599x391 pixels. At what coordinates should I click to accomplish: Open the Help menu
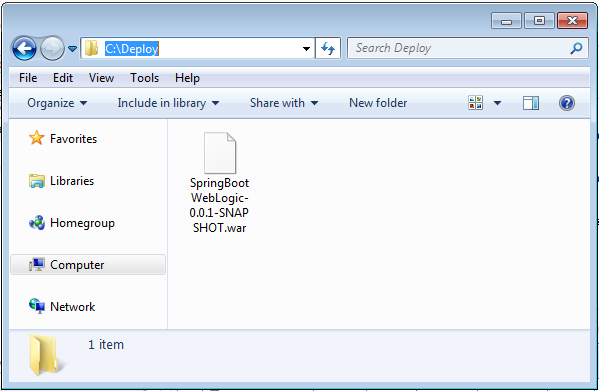click(x=187, y=78)
